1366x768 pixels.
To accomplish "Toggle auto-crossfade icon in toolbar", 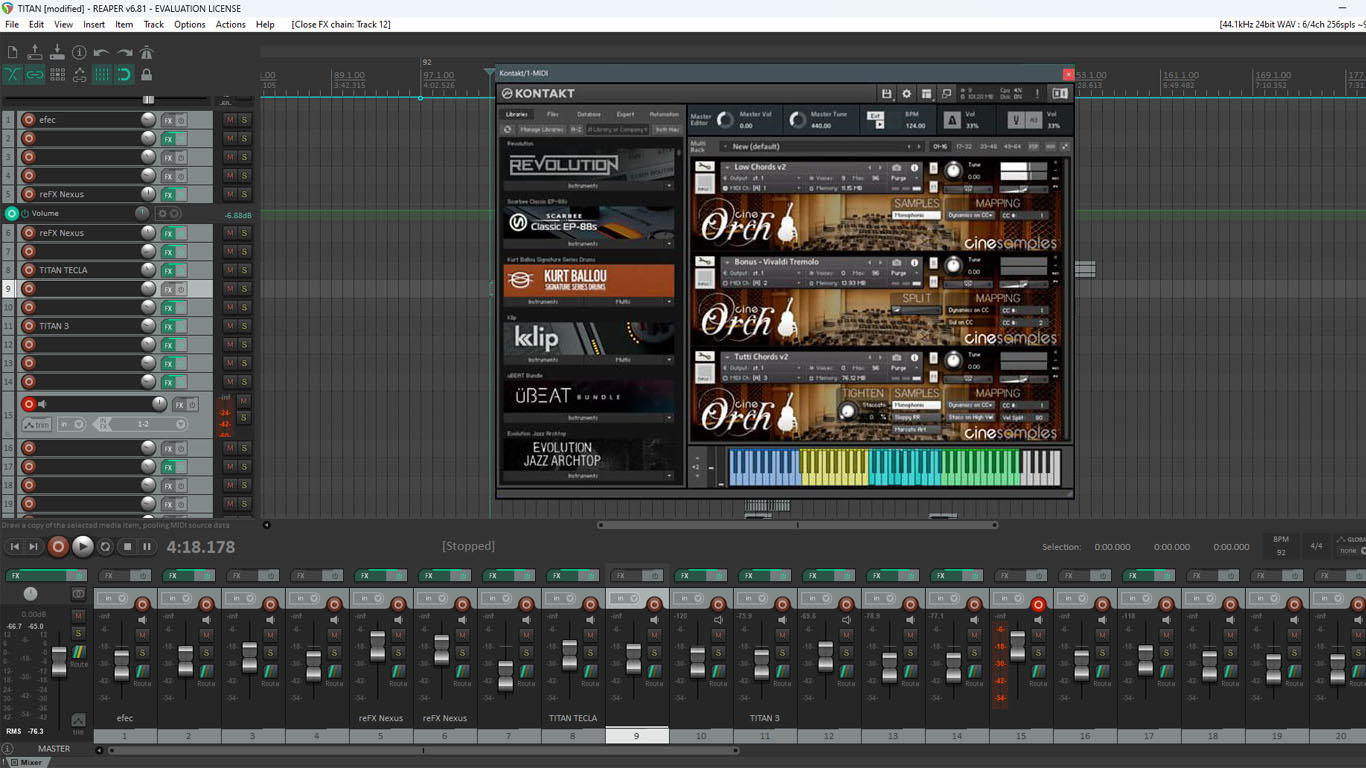I will tap(12, 75).
